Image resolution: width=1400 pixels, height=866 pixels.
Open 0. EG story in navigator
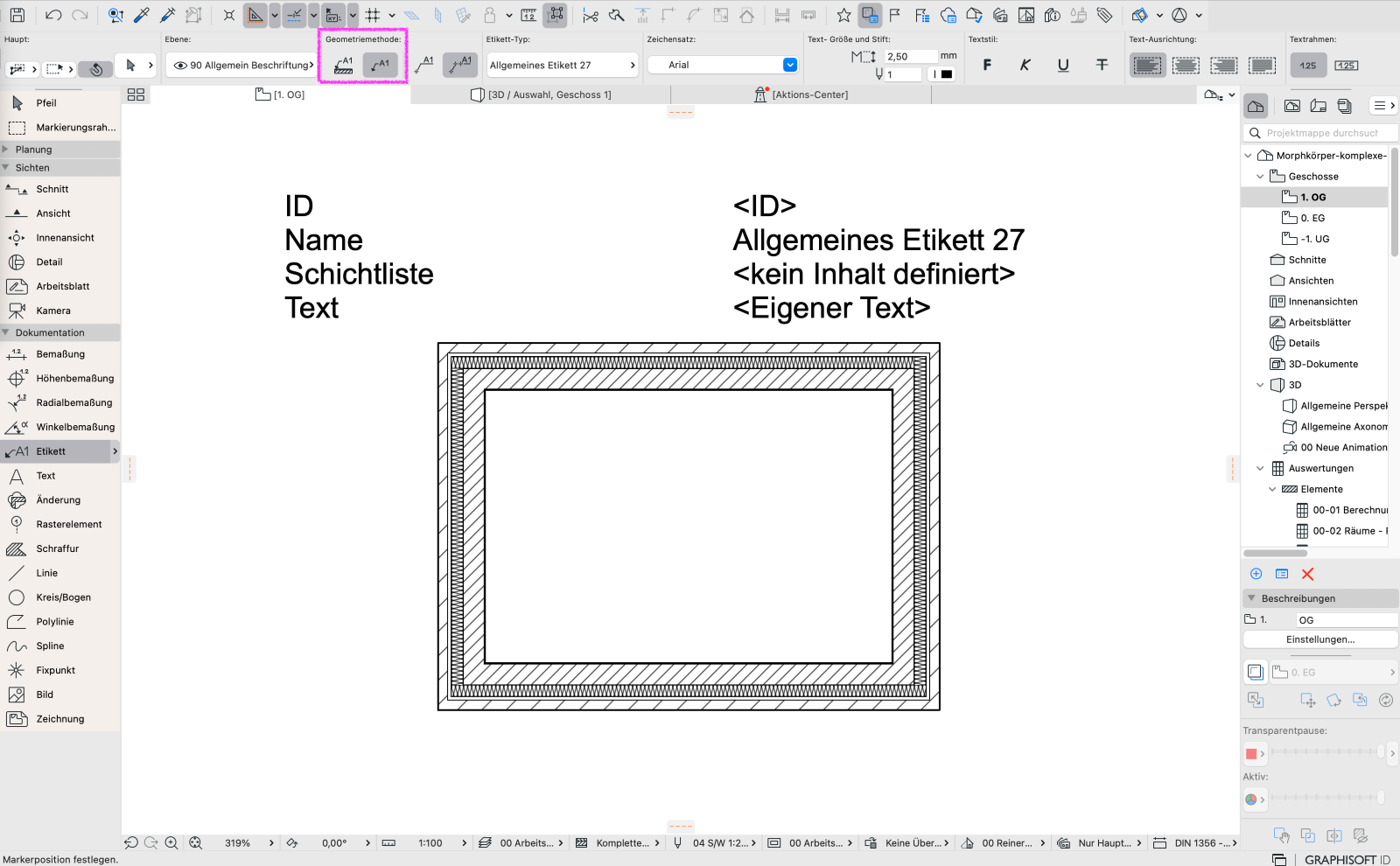tap(1312, 218)
